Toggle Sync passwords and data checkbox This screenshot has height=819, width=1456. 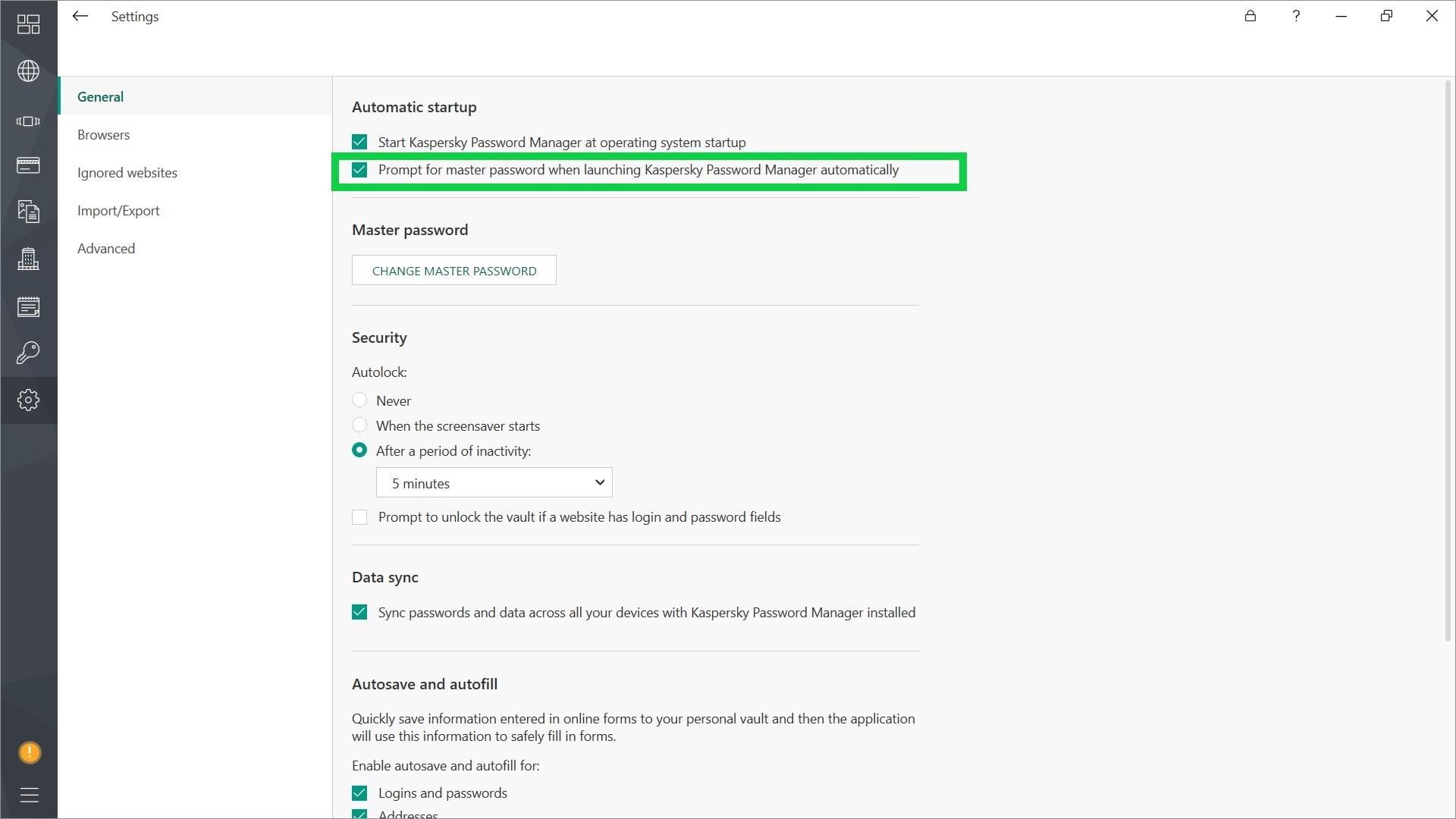pos(359,612)
